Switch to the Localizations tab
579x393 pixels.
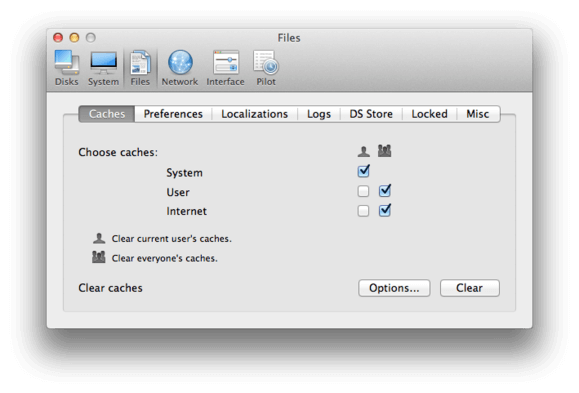[254, 114]
